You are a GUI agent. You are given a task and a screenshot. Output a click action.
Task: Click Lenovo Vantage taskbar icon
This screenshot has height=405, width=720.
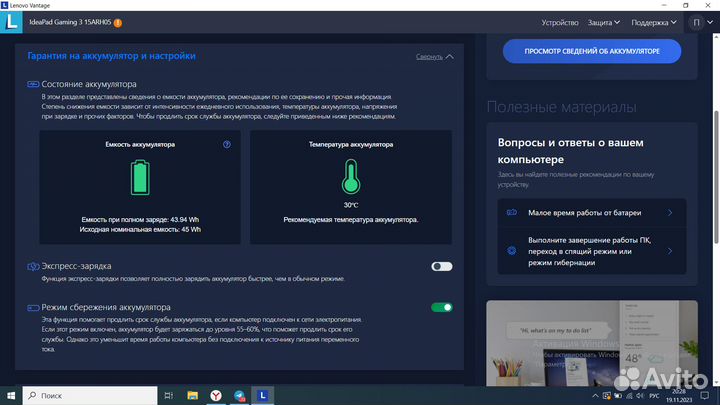[x=263, y=395]
